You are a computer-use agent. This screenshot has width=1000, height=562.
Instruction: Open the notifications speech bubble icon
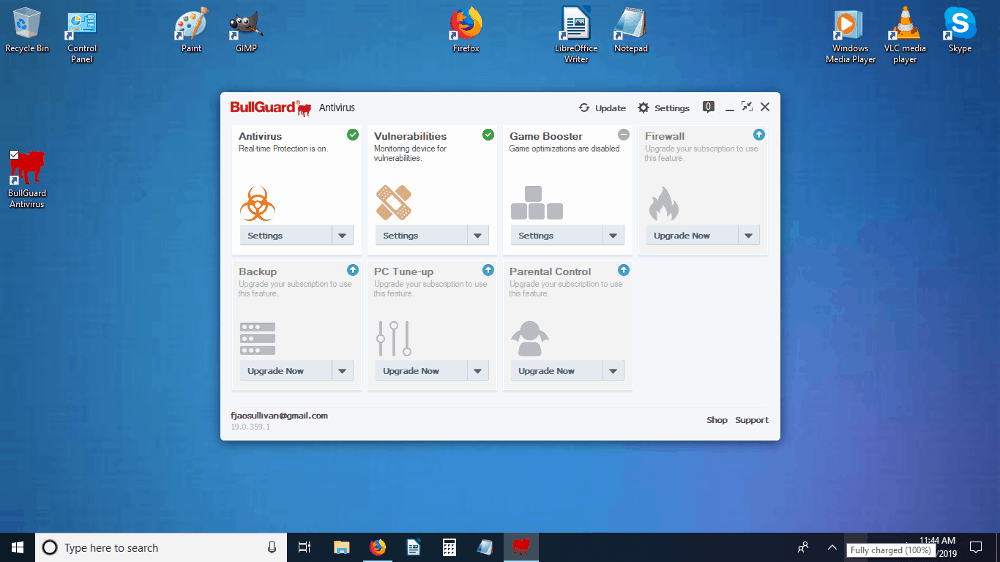(x=708, y=107)
